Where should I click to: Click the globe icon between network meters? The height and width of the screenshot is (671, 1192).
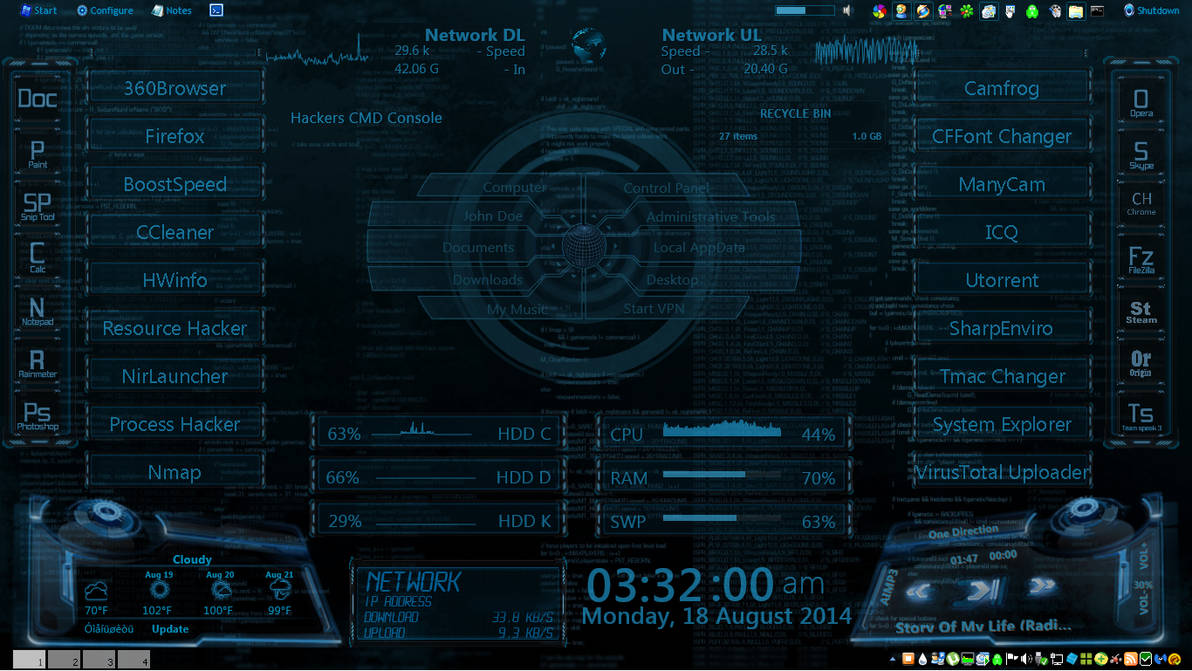588,46
